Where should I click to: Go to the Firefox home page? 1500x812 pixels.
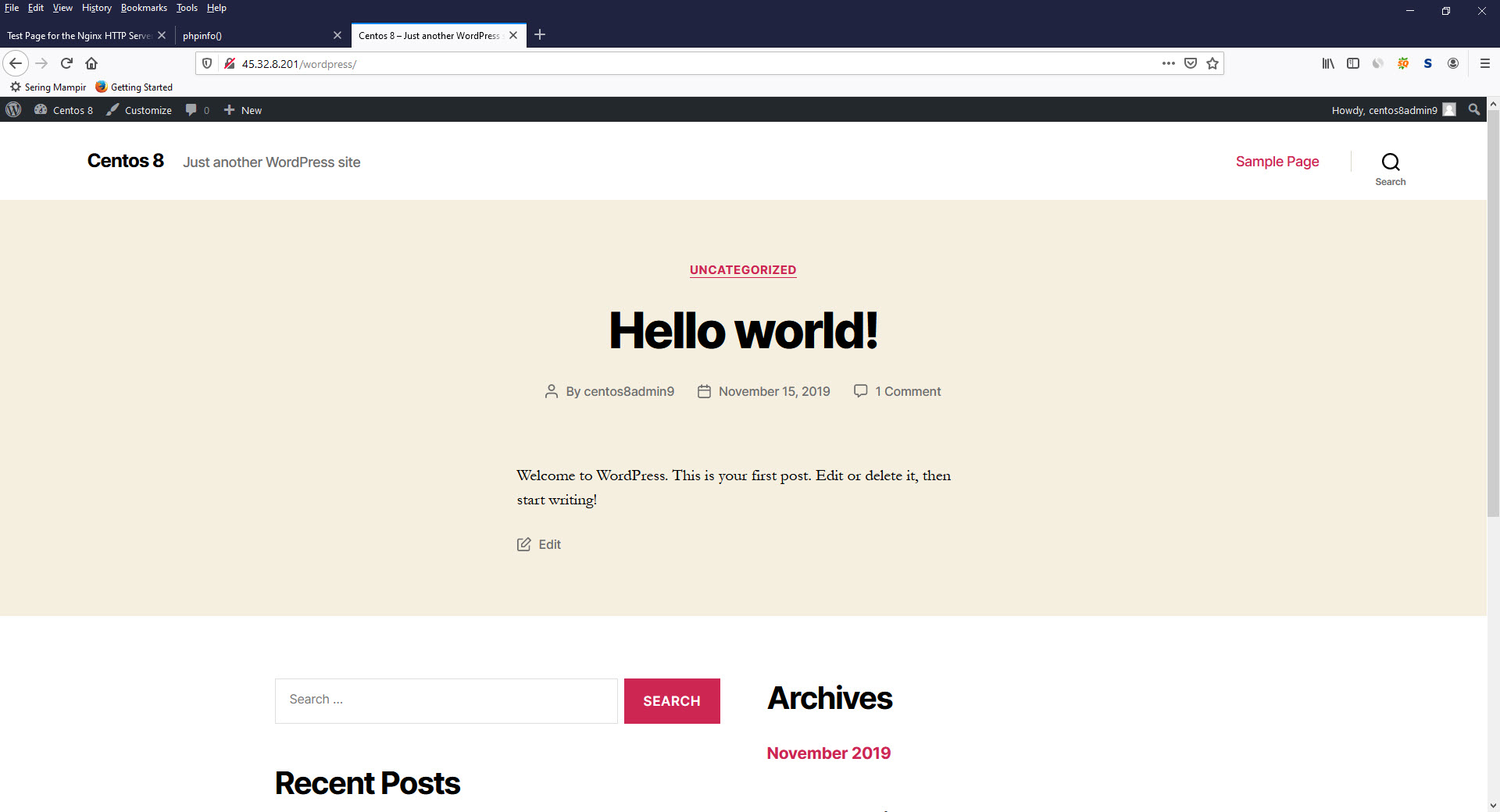pos(91,63)
